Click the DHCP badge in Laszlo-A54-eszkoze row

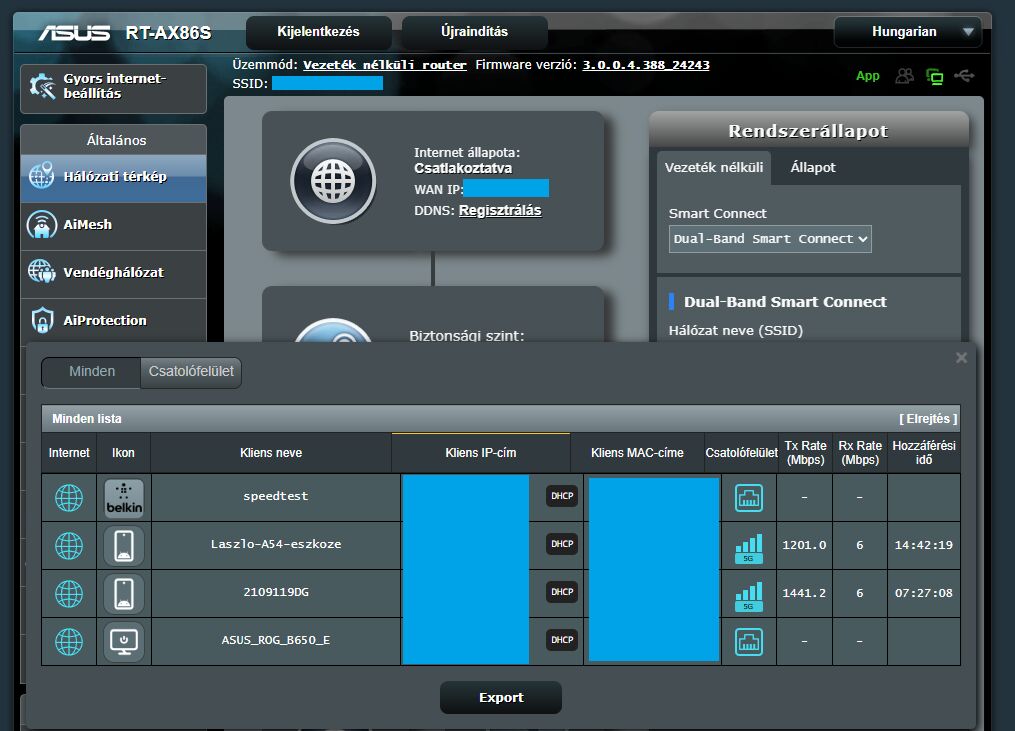(x=562, y=544)
